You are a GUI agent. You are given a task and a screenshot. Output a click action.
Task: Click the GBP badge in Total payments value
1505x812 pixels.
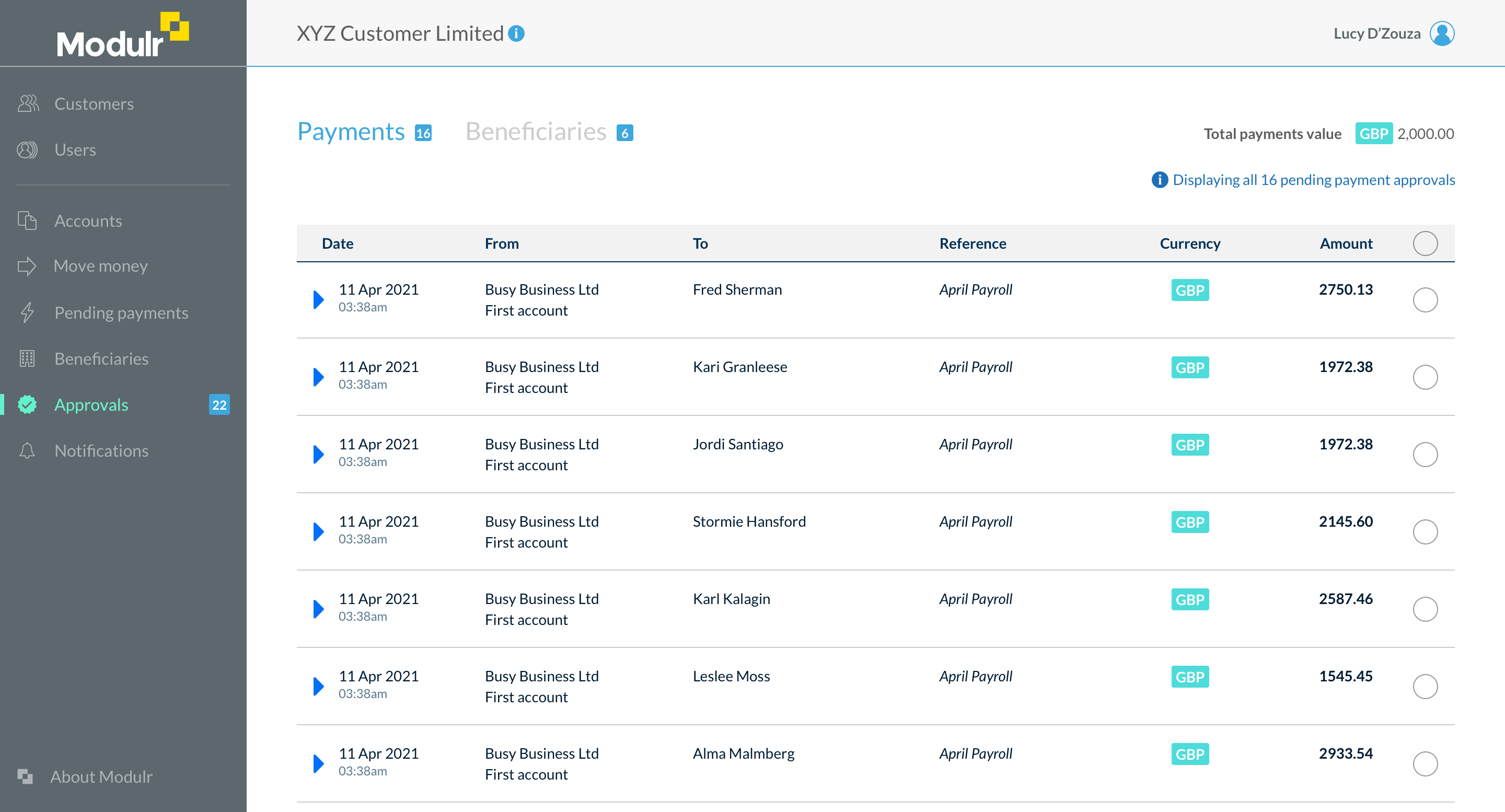click(1373, 134)
